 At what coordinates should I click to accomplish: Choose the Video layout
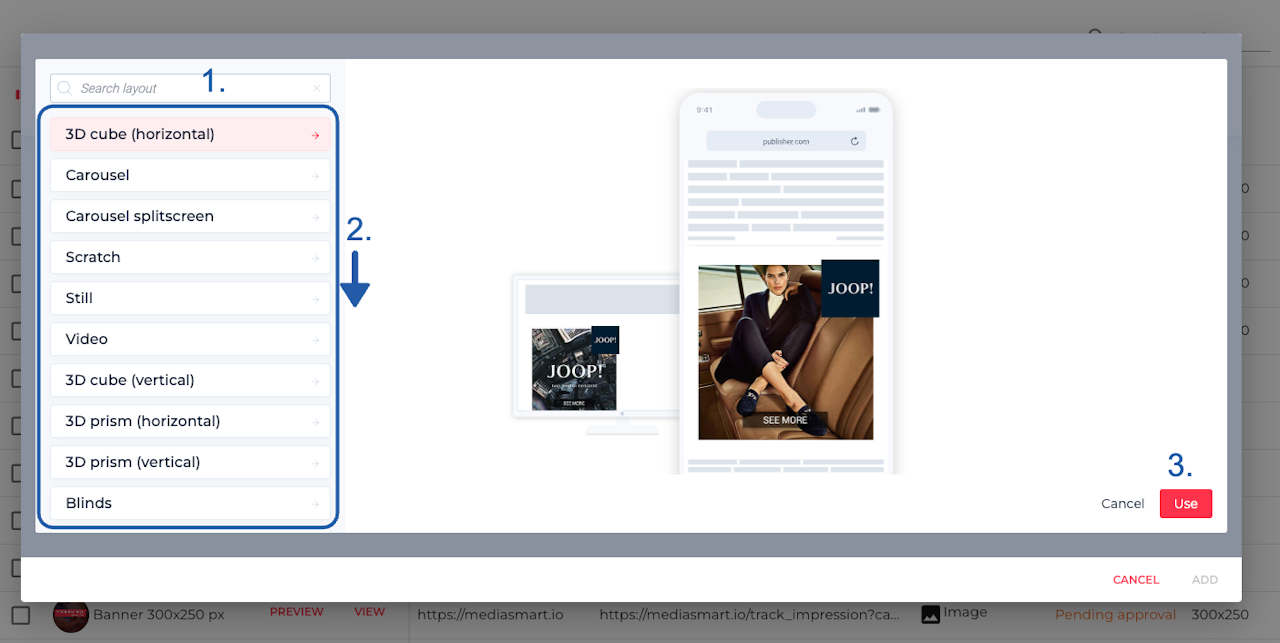[190, 339]
